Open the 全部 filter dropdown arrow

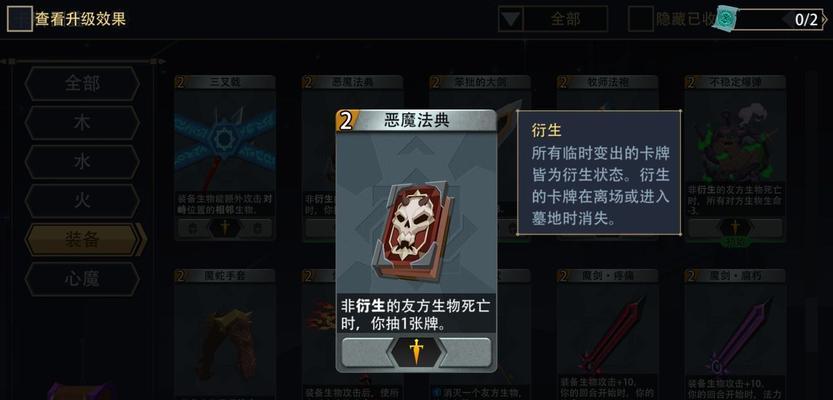coord(511,19)
